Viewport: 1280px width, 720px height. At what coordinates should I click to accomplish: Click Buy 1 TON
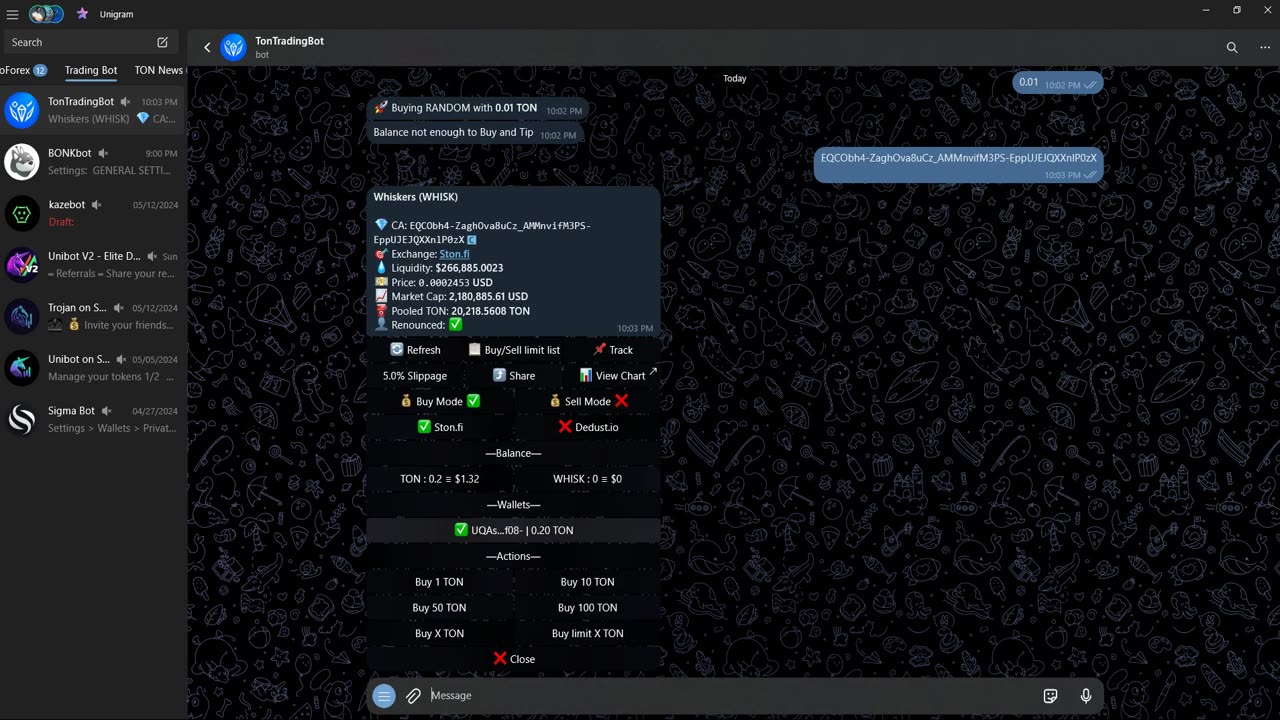click(440, 582)
